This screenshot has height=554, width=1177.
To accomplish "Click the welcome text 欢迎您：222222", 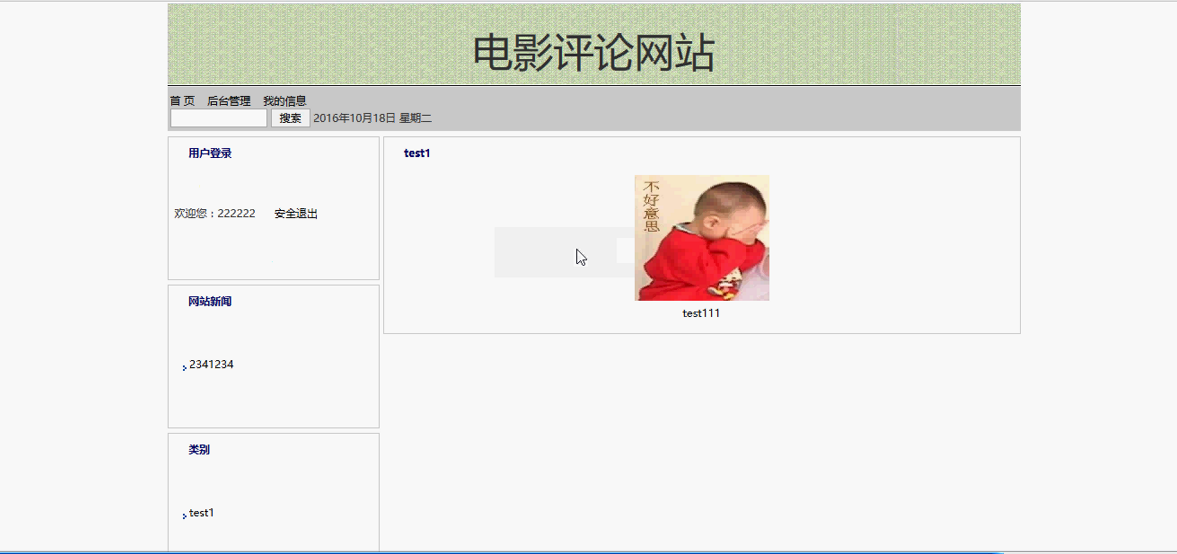I will point(215,214).
